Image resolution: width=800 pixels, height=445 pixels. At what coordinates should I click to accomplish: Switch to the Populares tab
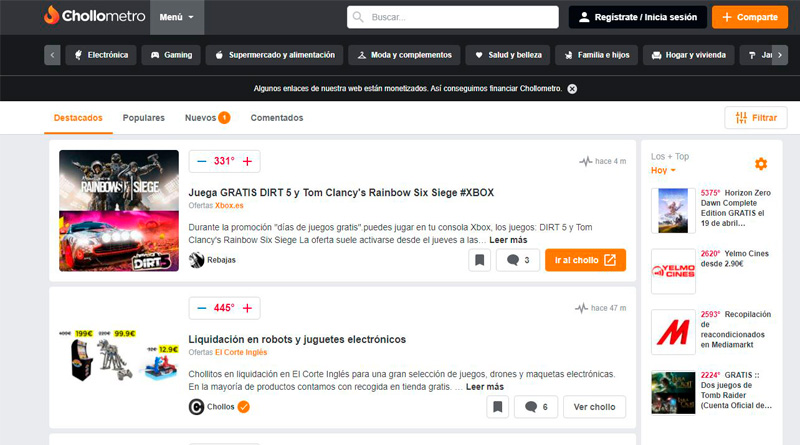coord(143,118)
